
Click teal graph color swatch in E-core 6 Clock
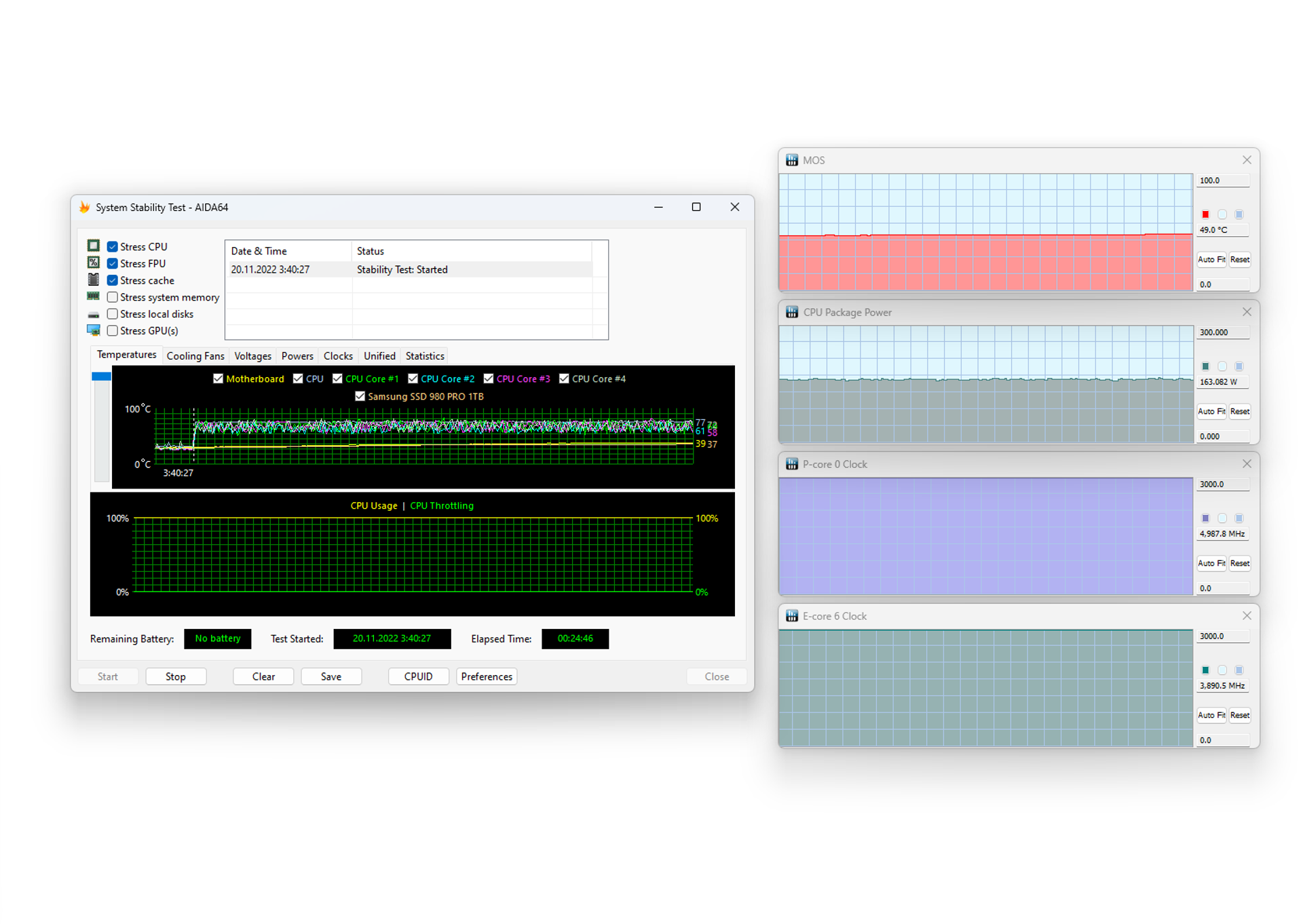(x=1205, y=670)
